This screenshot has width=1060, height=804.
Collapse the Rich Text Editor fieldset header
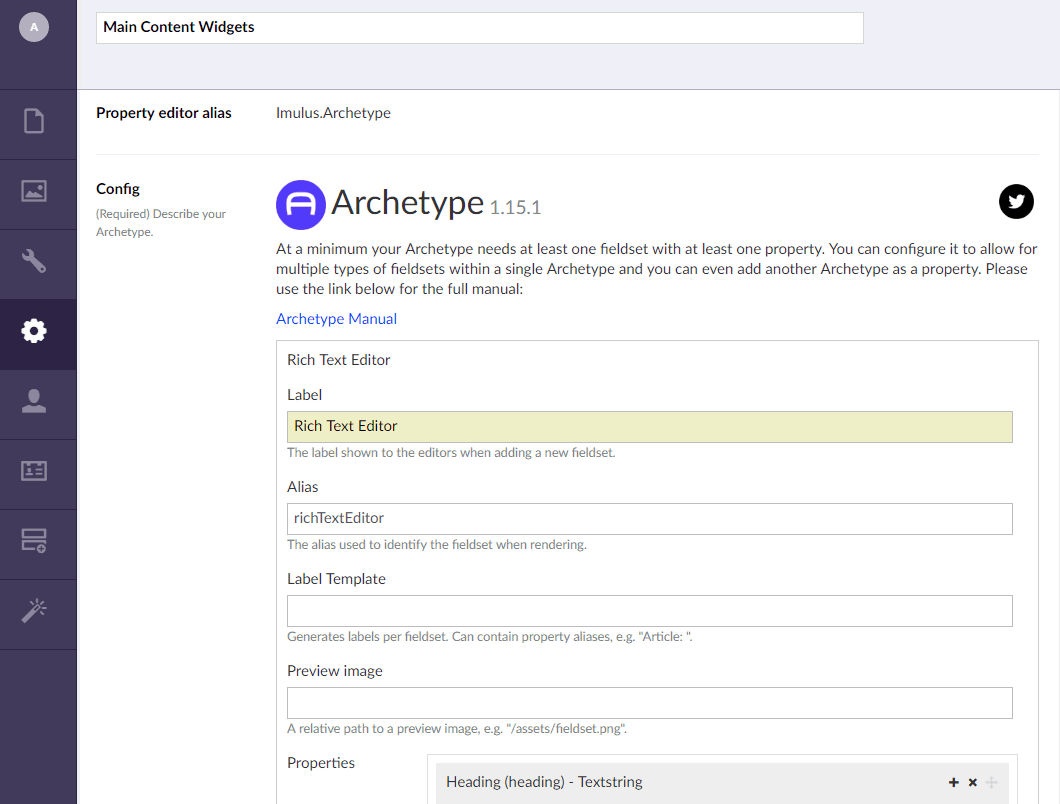click(x=339, y=360)
